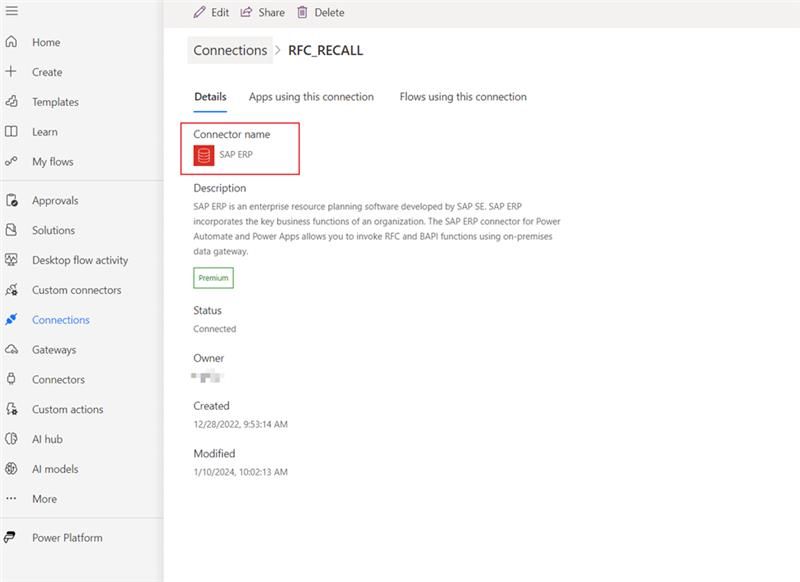Select Connections in sidebar
The width and height of the screenshot is (800, 582).
tap(61, 320)
